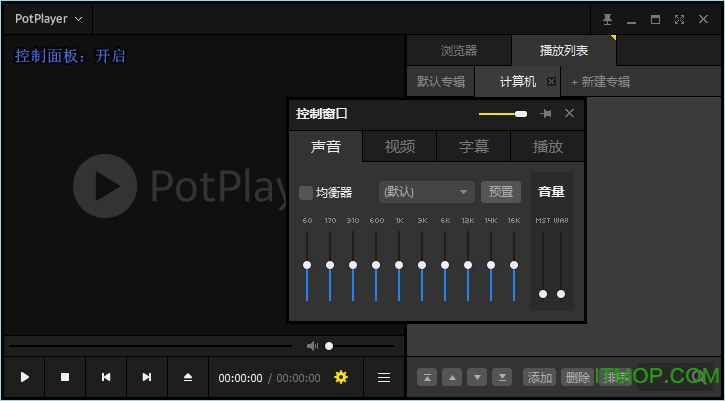Mute audio with the speaker icon

click(313, 346)
